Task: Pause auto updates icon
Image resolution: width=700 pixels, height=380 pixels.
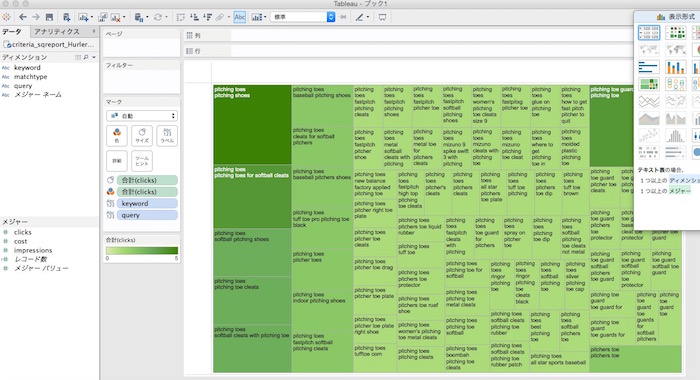Action: pyautogui.click(x=139, y=17)
